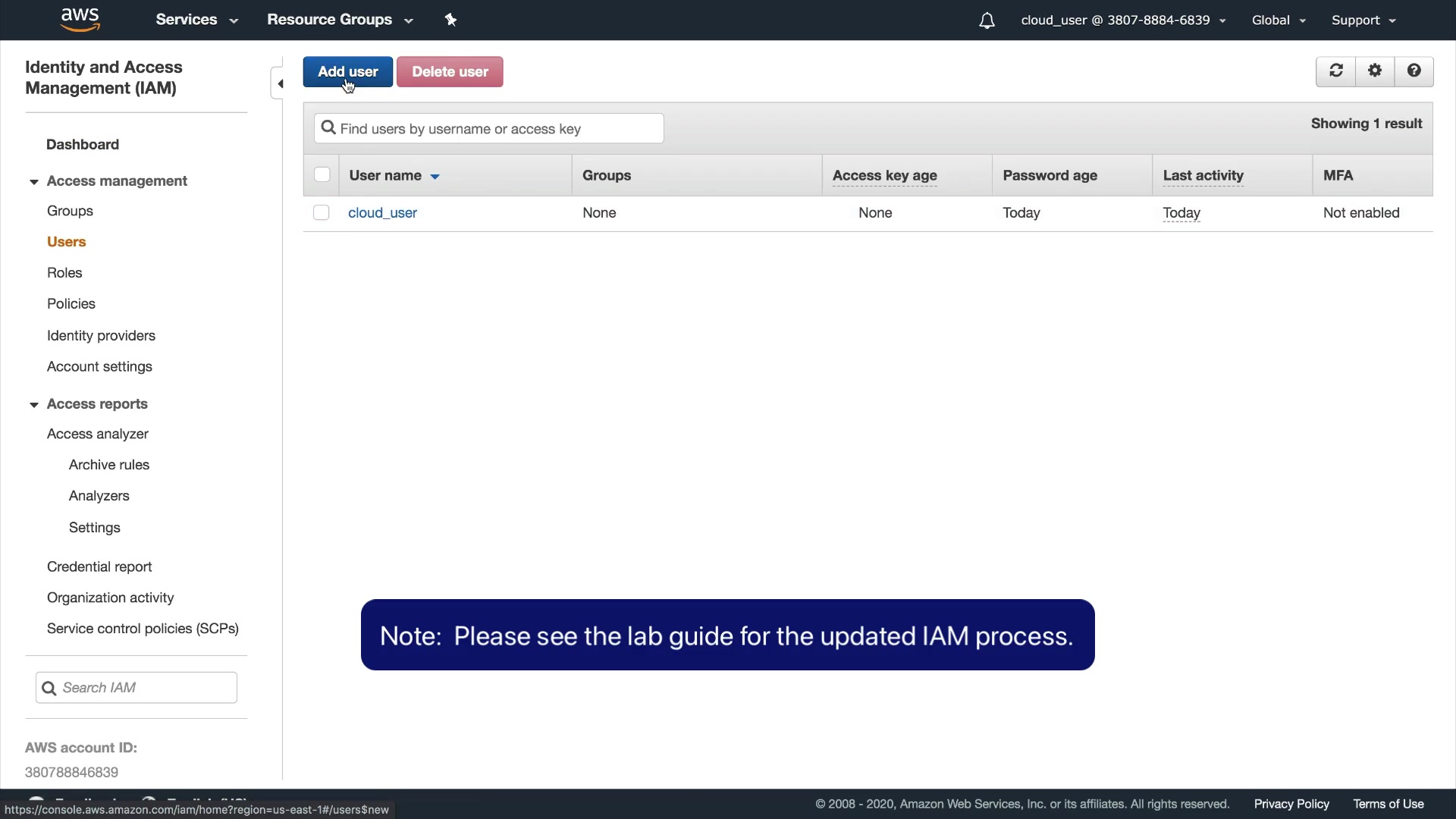The image size is (1456, 819).
Task: Sort by User name column arrow
Action: [x=435, y=177]
